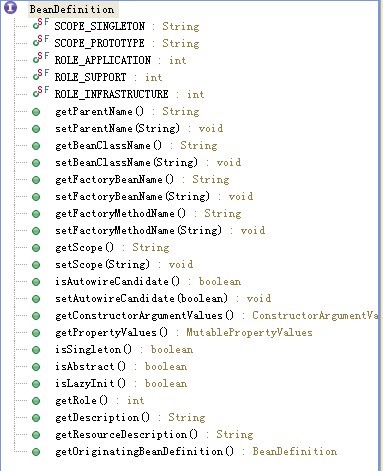Click the green method icon beside getOriginatingBeanDefinition()
The height and width of the screenshot is (471, 383).
[36, 452]
